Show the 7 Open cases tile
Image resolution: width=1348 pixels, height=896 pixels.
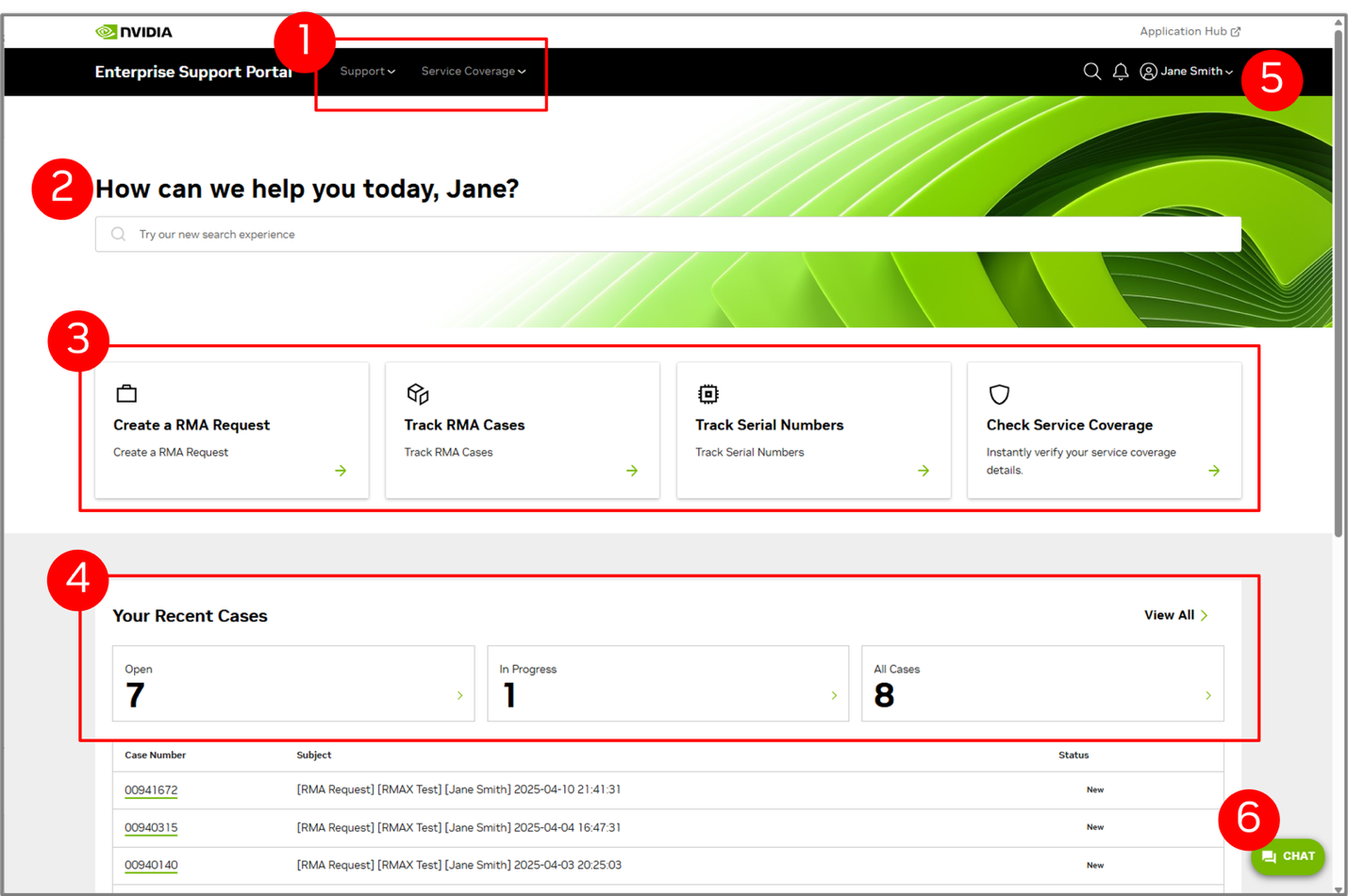click(293, 684)
